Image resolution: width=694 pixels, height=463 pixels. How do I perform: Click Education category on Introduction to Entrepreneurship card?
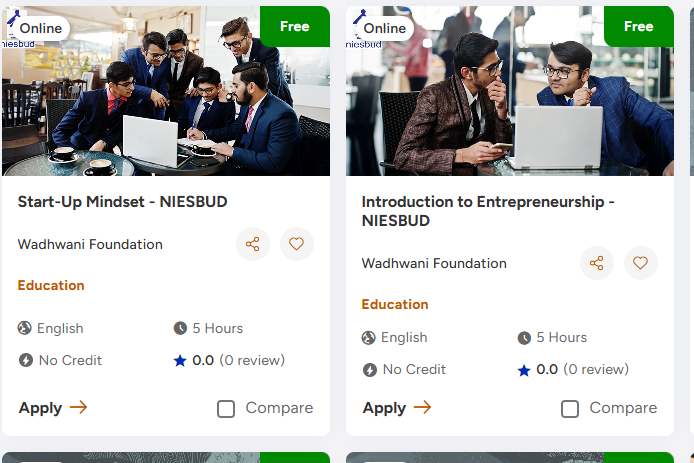(395, 304)
